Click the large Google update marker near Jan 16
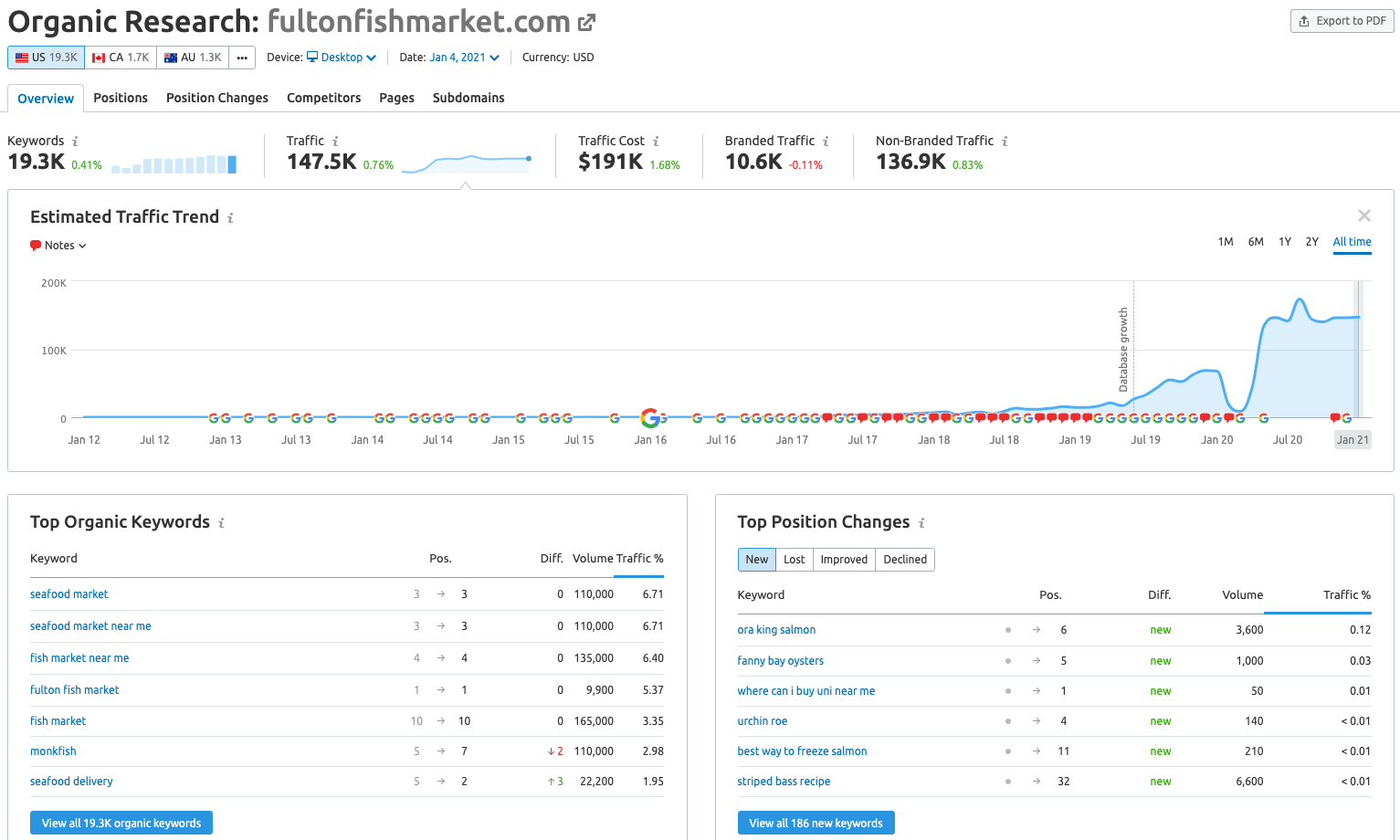 point(650,418)
